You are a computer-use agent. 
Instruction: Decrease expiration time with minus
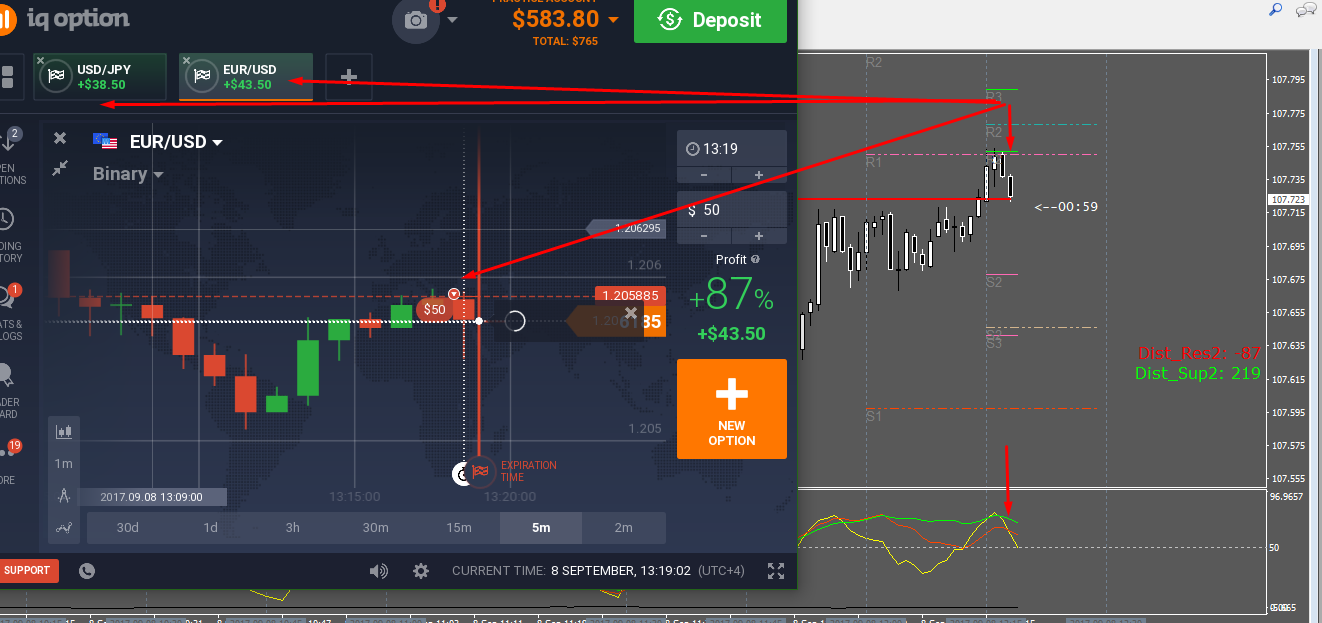pos(704,175)
